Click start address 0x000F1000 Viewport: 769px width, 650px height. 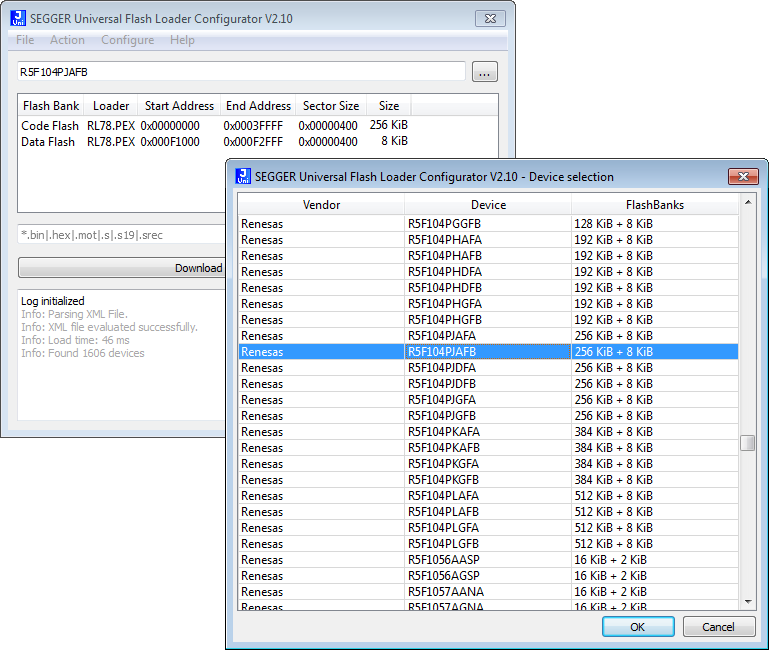point(170,142)
